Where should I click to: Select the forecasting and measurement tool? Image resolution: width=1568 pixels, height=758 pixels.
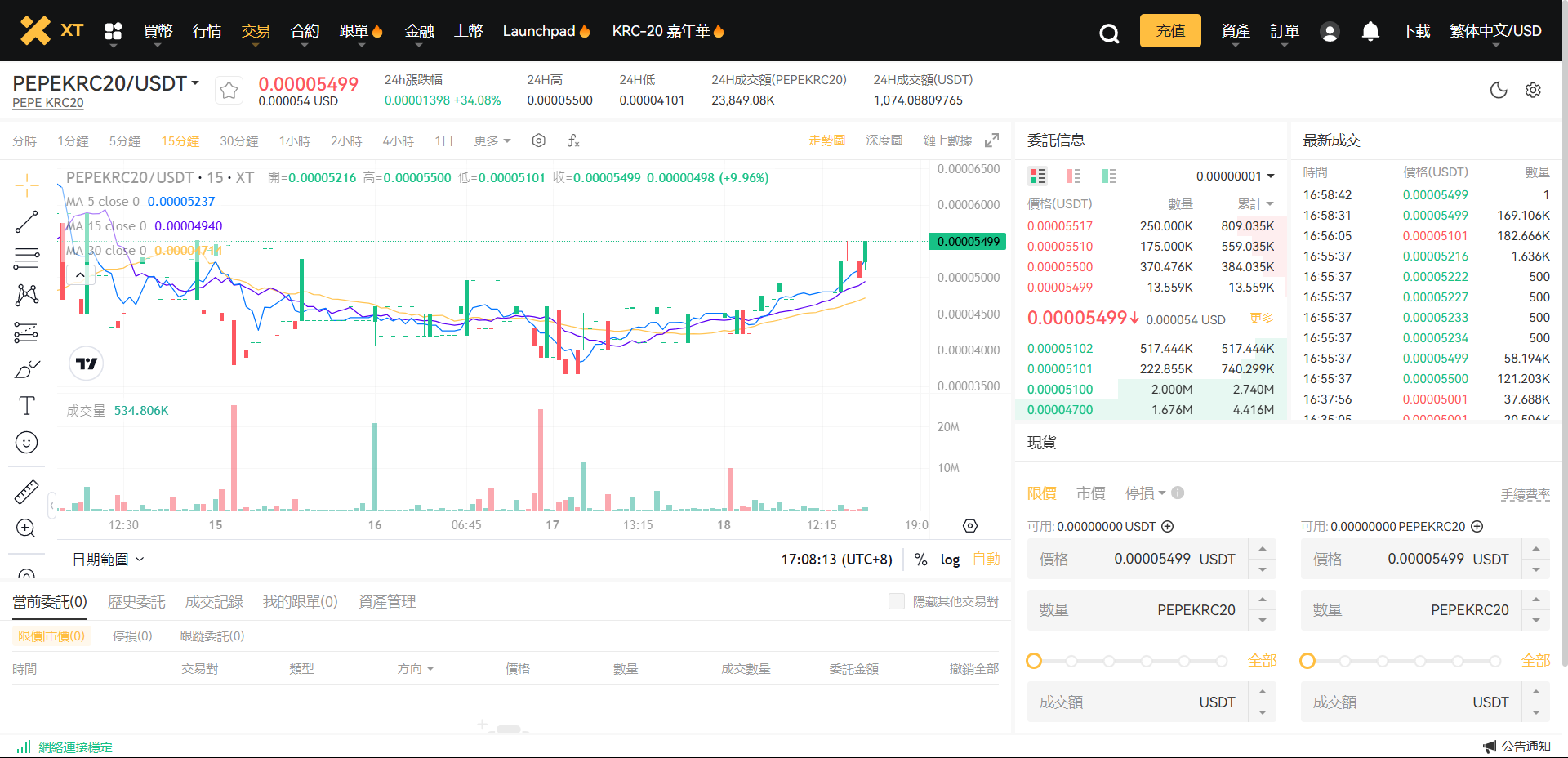click(x=27, y=332)
